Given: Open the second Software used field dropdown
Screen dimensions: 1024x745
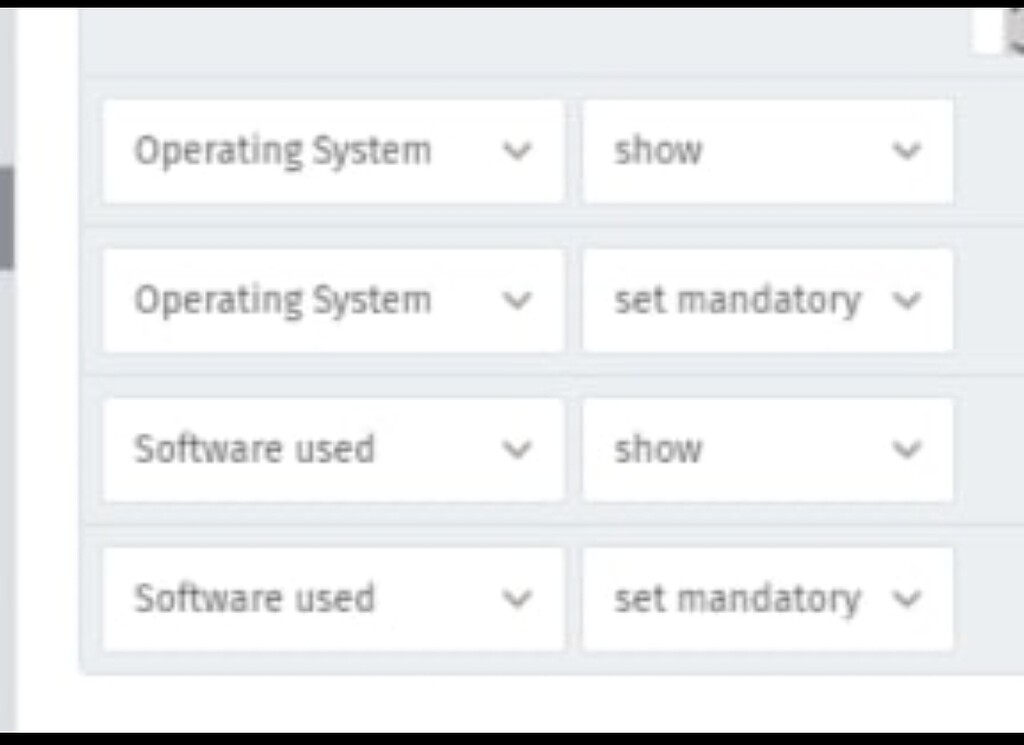Looking at the screenshot, I should [332, 598].
